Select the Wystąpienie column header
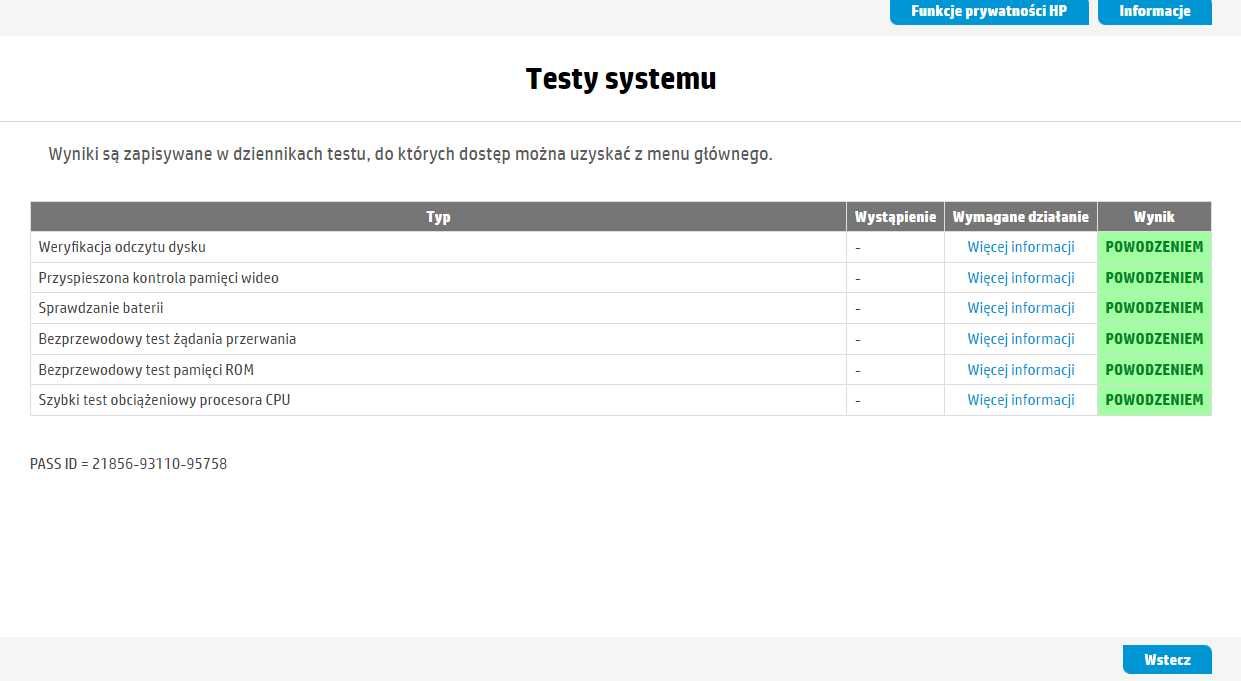 (x=895, y=217)
